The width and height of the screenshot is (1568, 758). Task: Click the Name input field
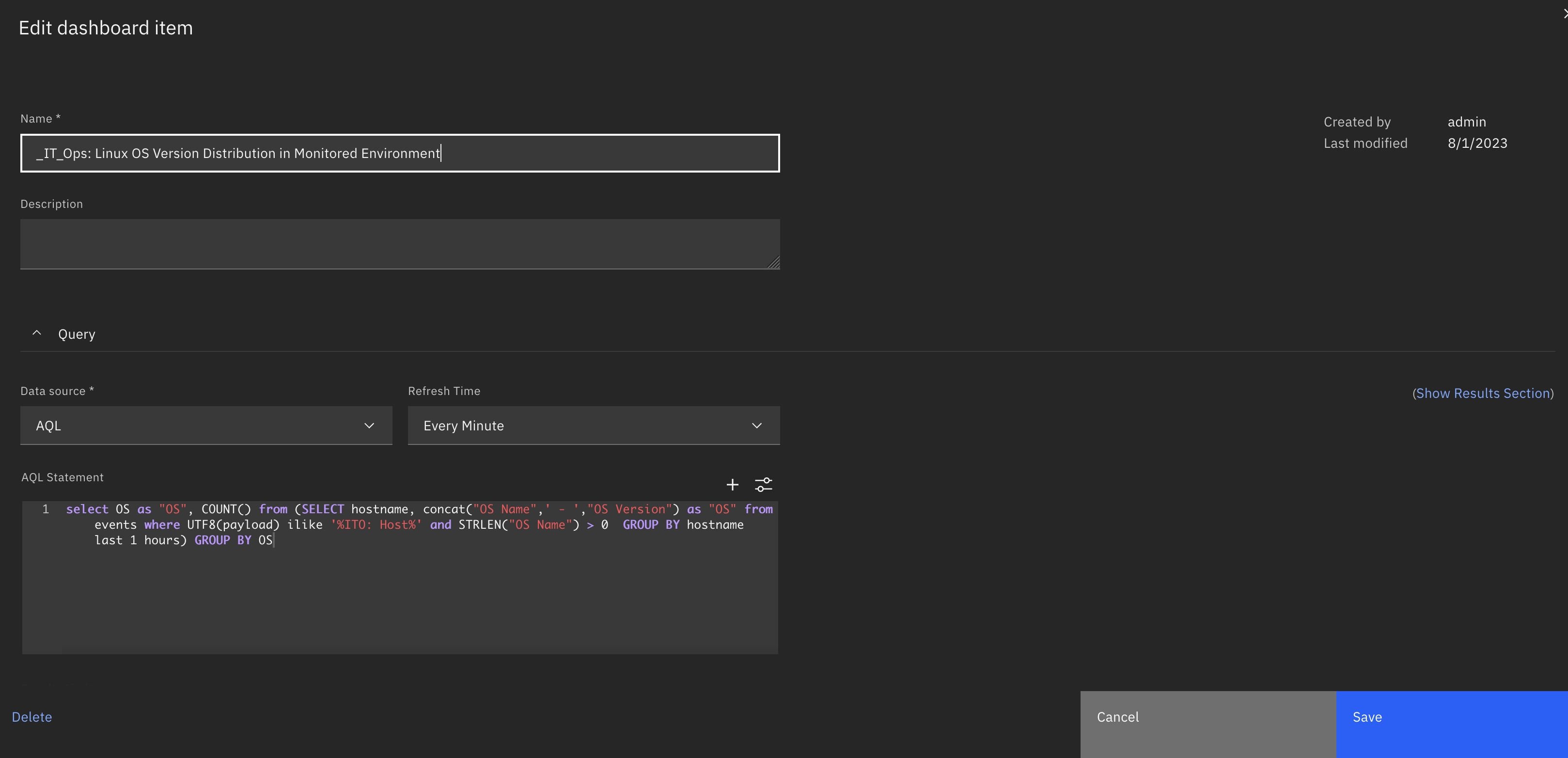coord(400,154)
